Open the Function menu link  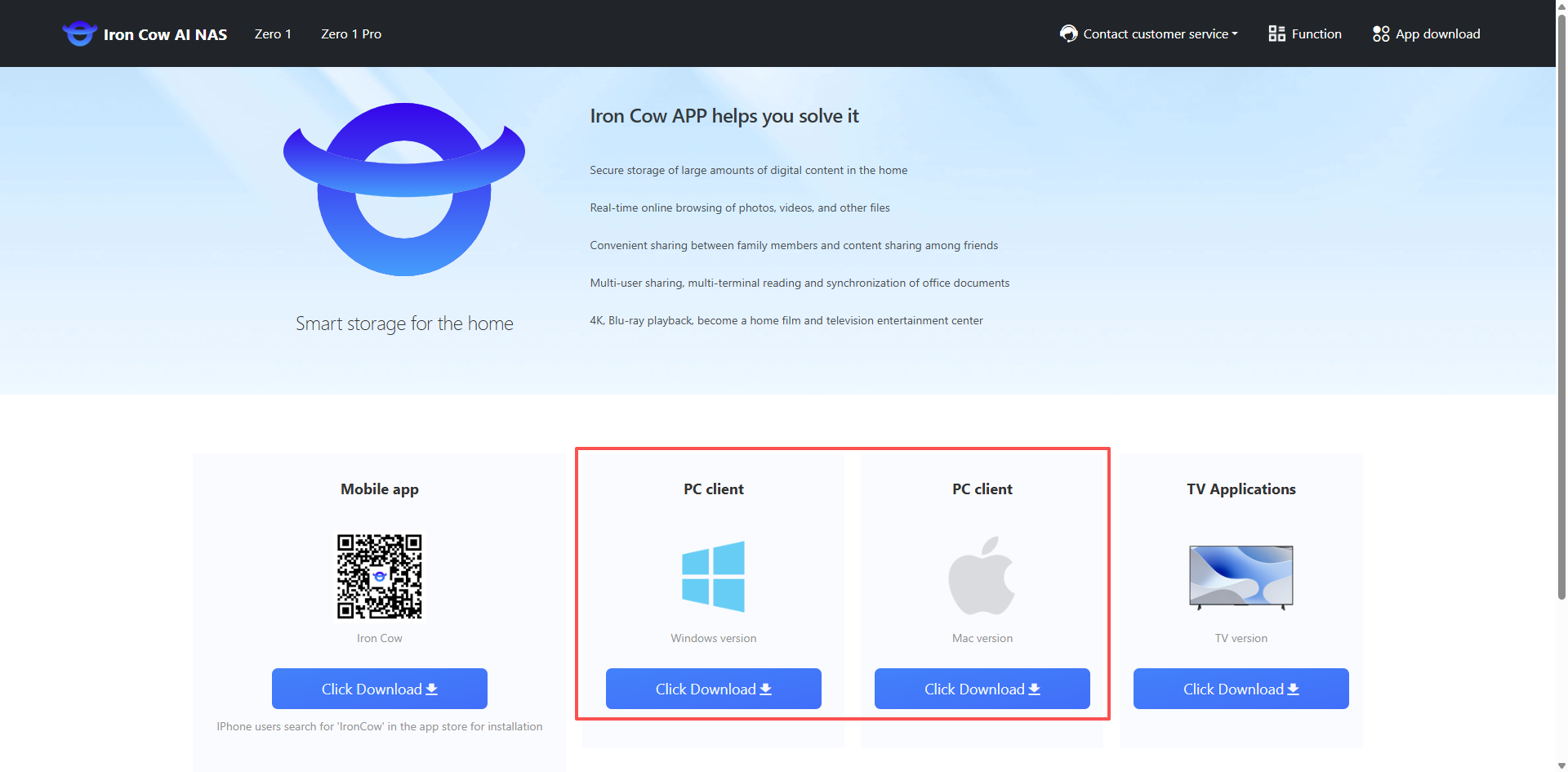[x=1316, y=33]
